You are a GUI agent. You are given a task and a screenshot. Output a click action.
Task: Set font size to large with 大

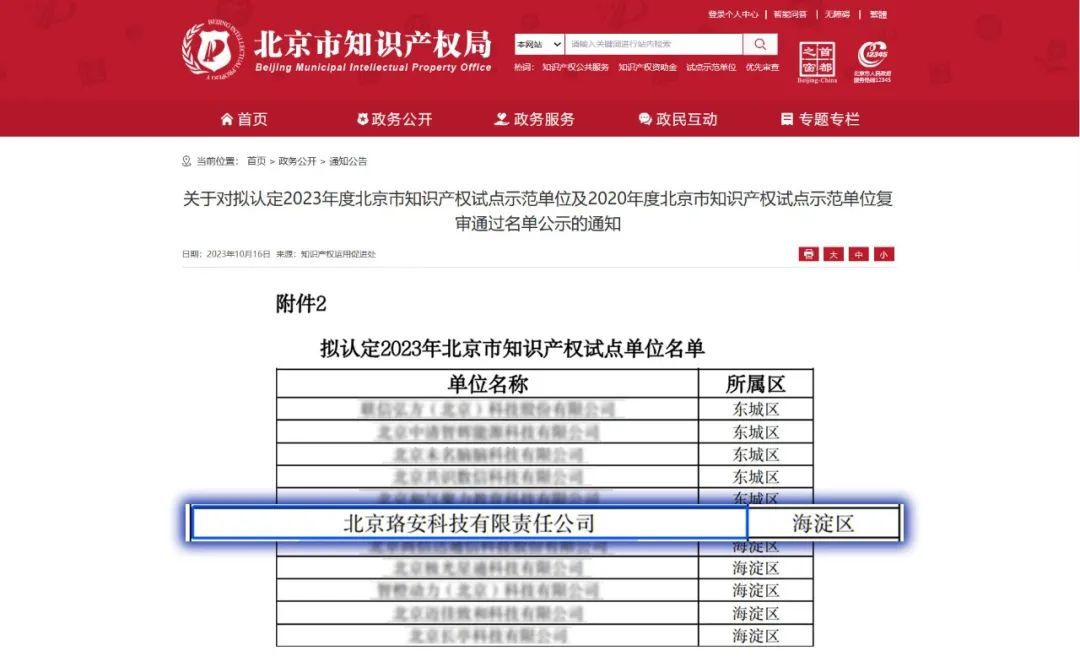pyautogui.click(x=833, y=254)
